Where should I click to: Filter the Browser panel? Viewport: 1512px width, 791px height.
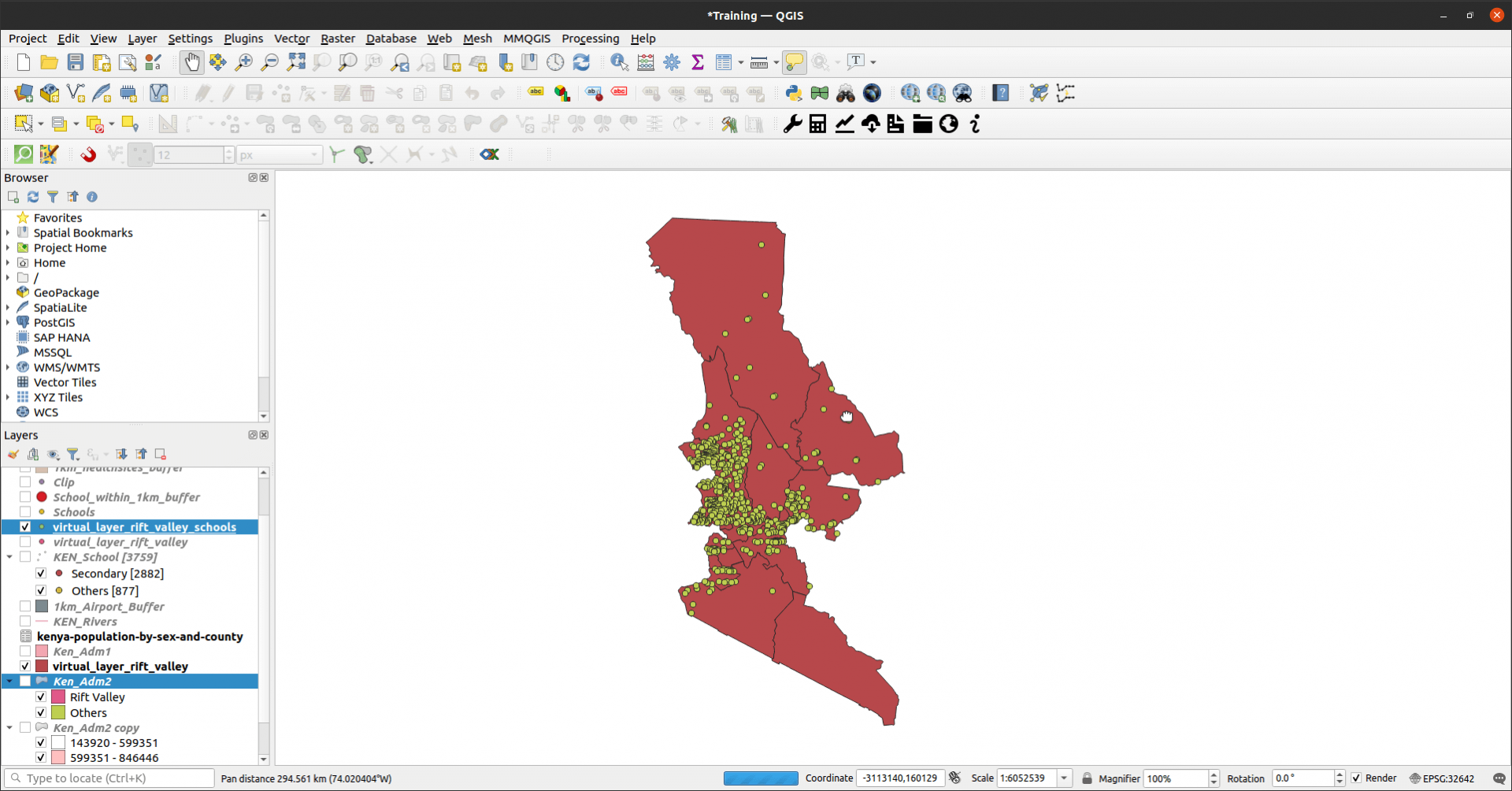coord(53,196)
